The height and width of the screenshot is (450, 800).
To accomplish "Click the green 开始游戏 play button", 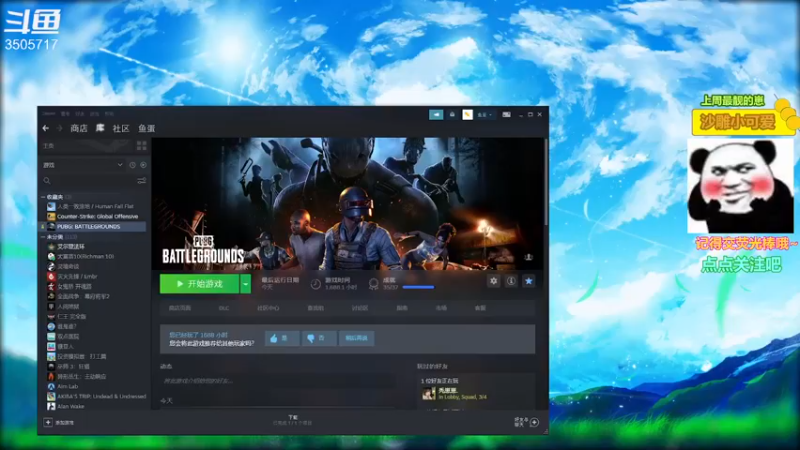I will [x=199, y=284].
